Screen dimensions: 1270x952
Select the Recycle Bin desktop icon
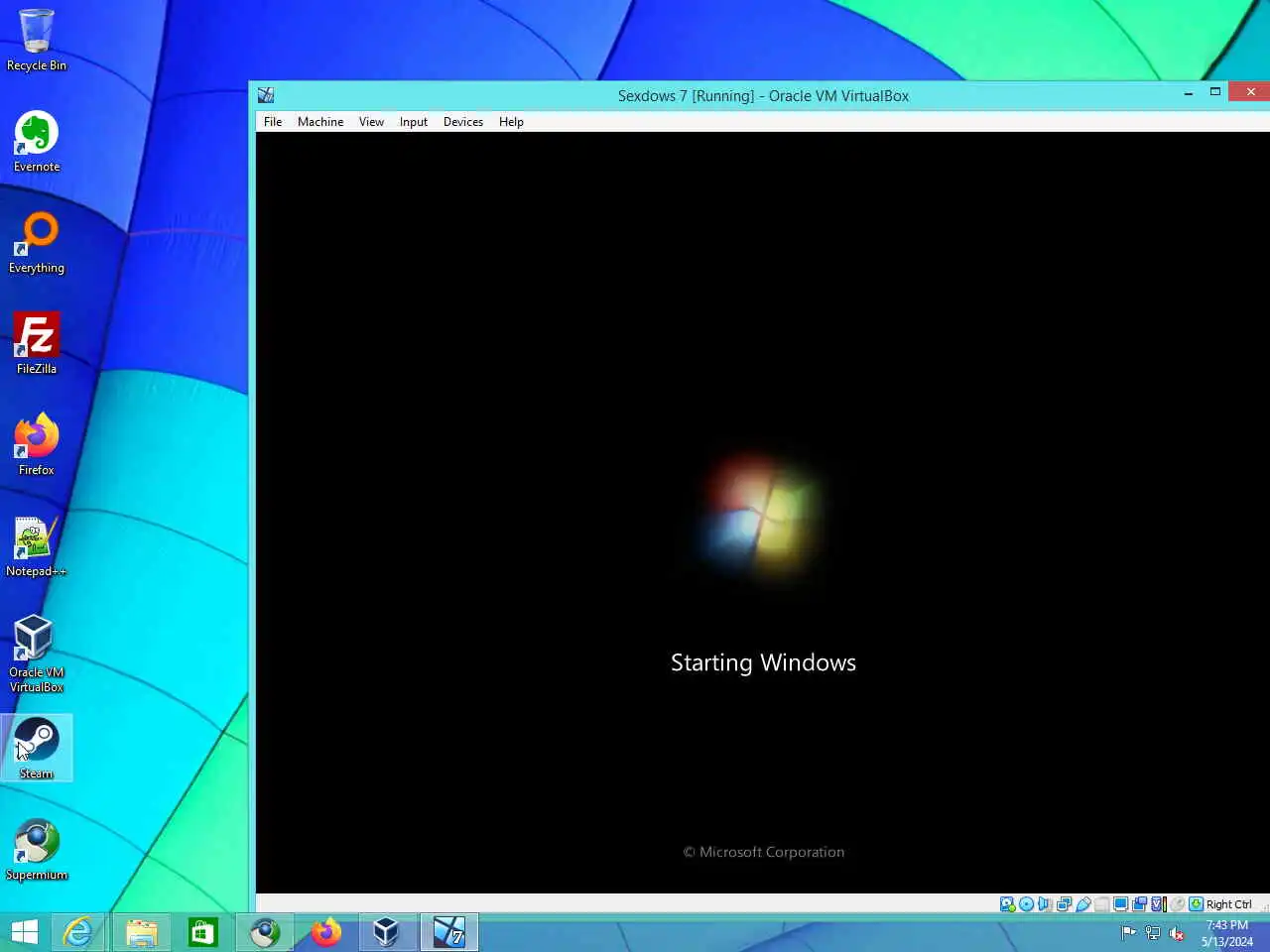pyautogui.click(x=37, y=41)
